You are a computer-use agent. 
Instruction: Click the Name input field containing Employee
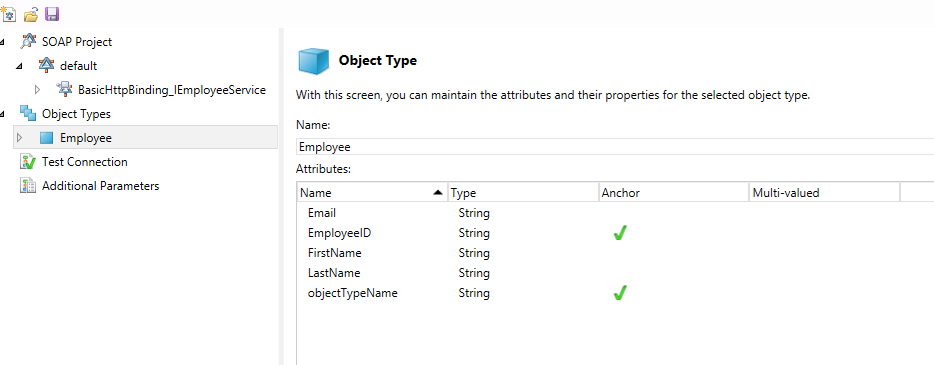[x=615, y=146]
